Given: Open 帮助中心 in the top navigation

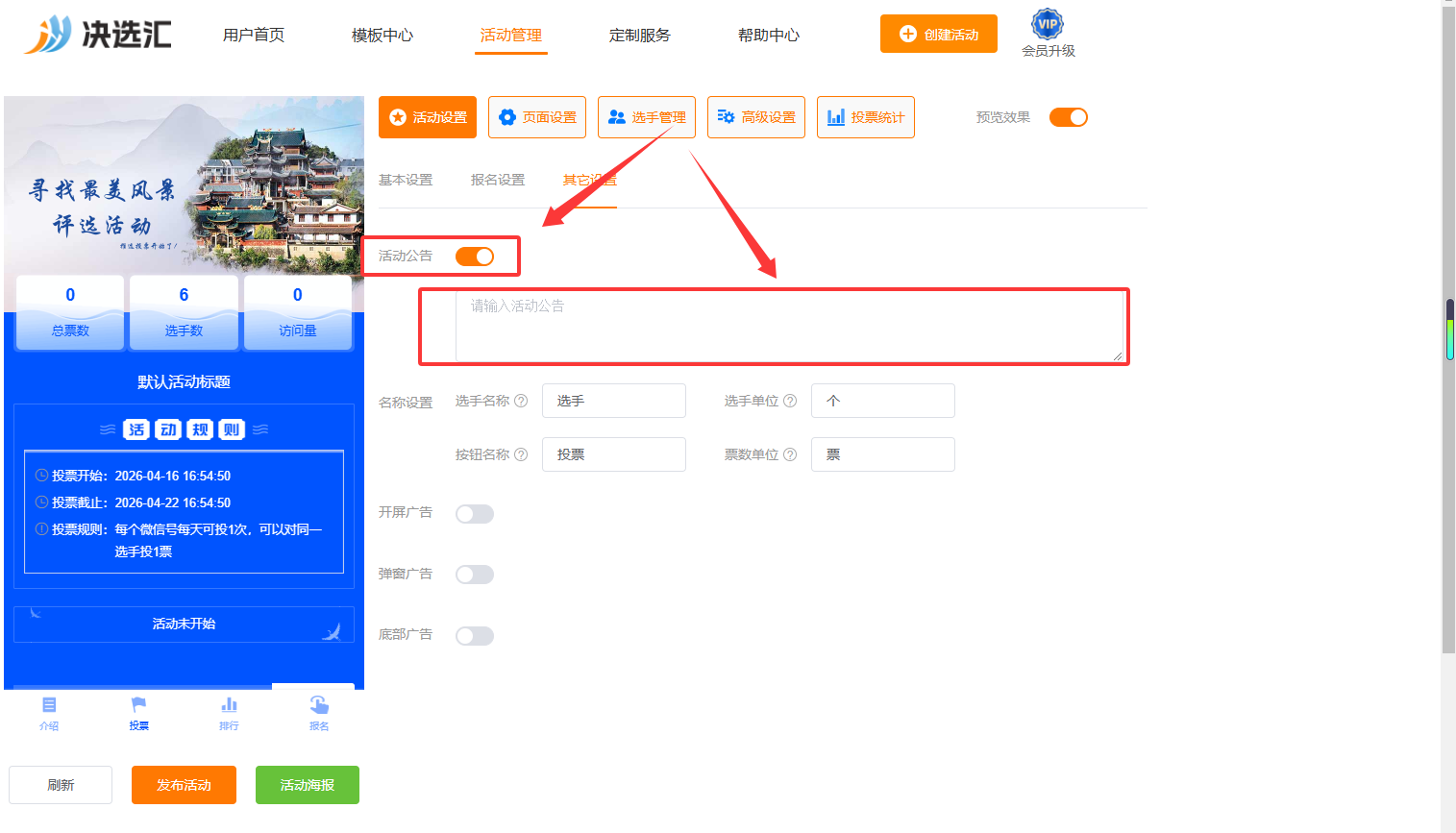Looking at the screenshot, I should click(x=769, y=35).
